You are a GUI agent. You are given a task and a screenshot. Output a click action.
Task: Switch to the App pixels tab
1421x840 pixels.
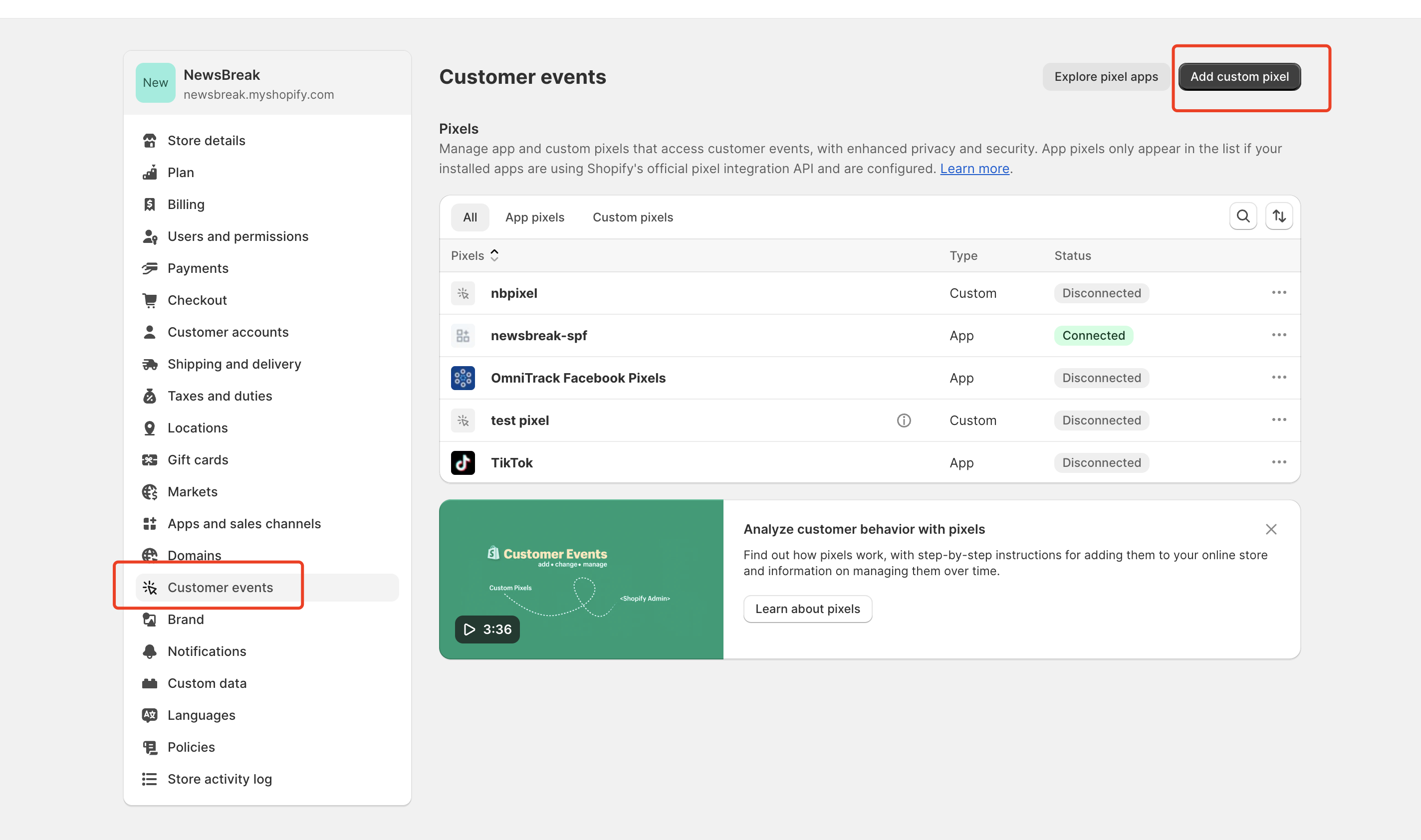pos(534,217)
